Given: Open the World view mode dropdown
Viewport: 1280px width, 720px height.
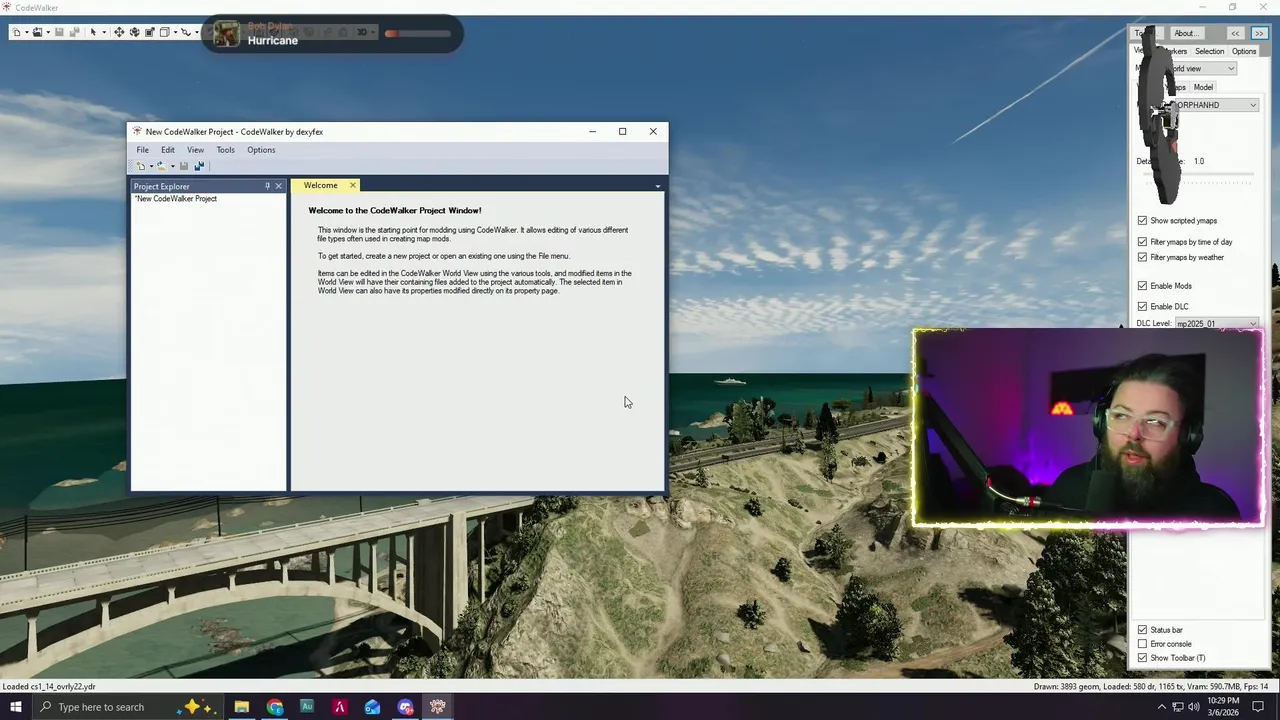Looking at the screenshot, I should click(1203, 69).
